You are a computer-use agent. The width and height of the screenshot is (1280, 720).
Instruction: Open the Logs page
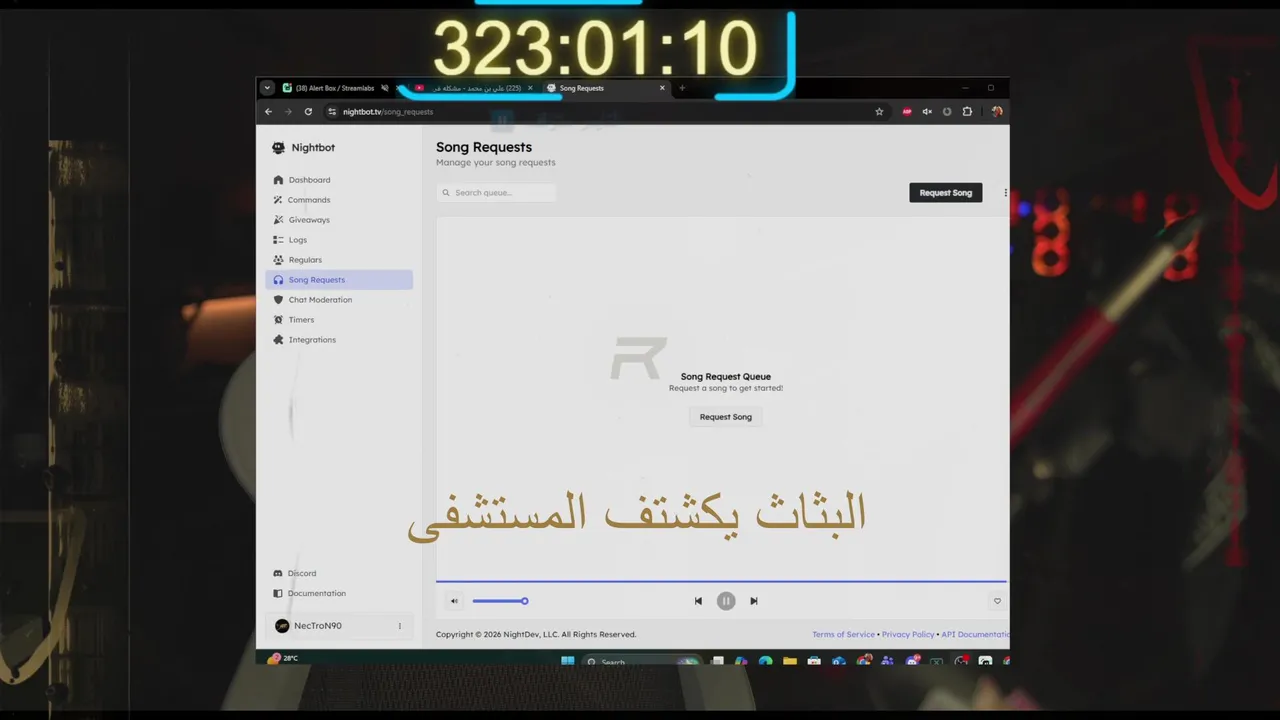[339, 240]
